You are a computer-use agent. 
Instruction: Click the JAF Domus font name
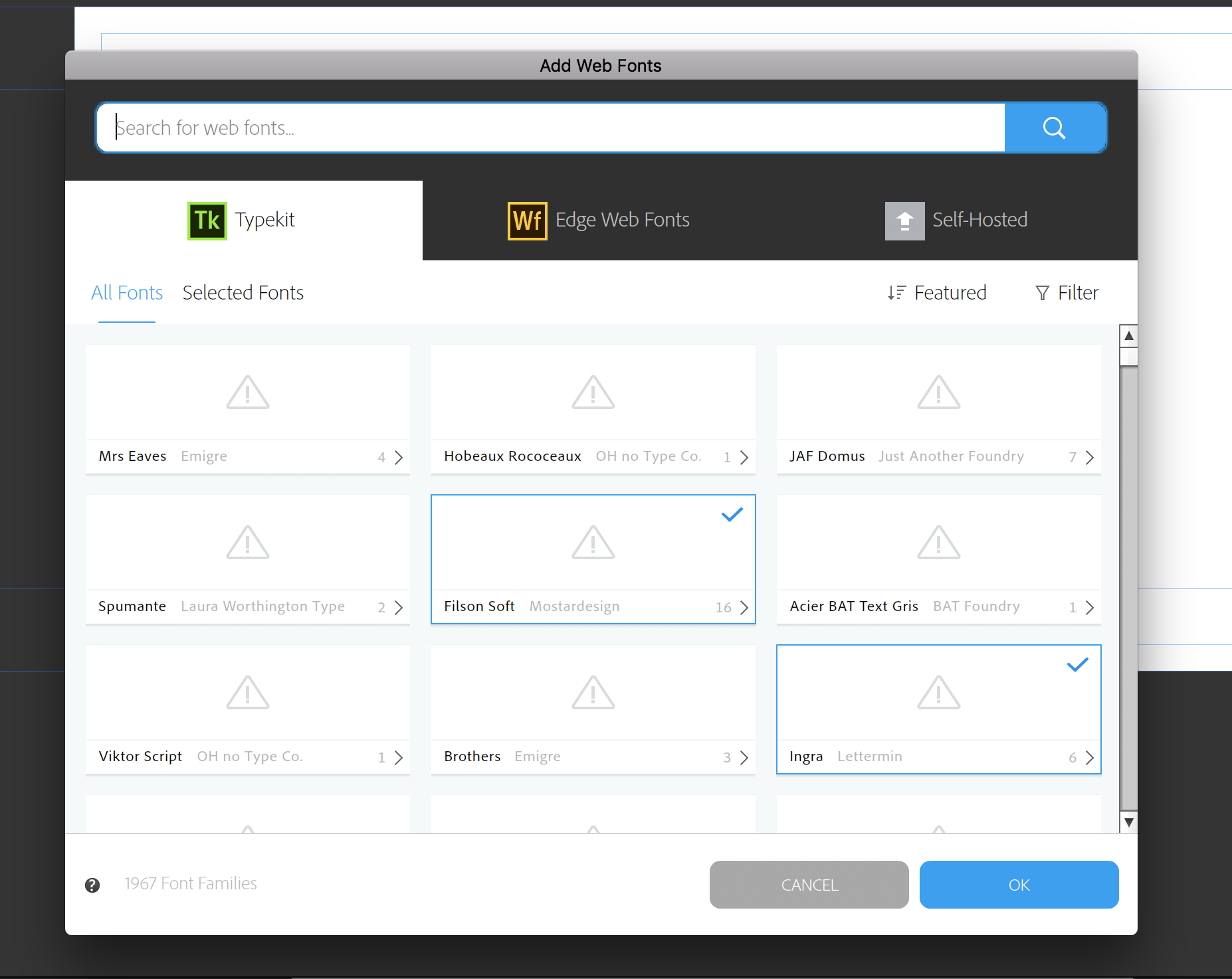coord(827,456)
